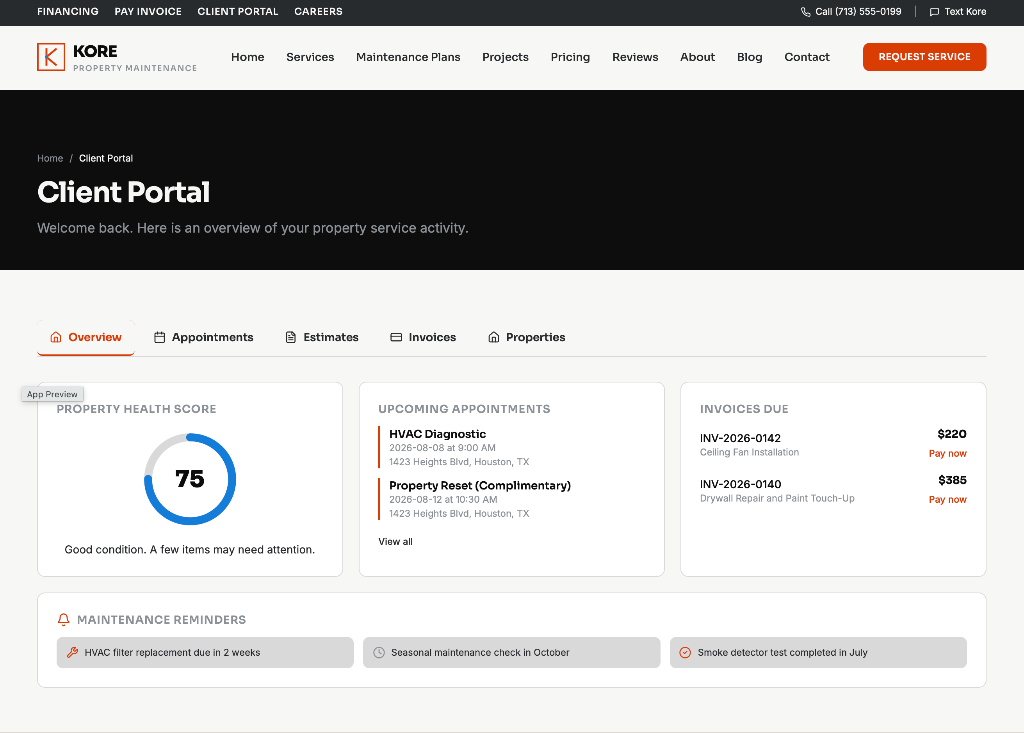Open Services in the main navigation

coord(310,57)
